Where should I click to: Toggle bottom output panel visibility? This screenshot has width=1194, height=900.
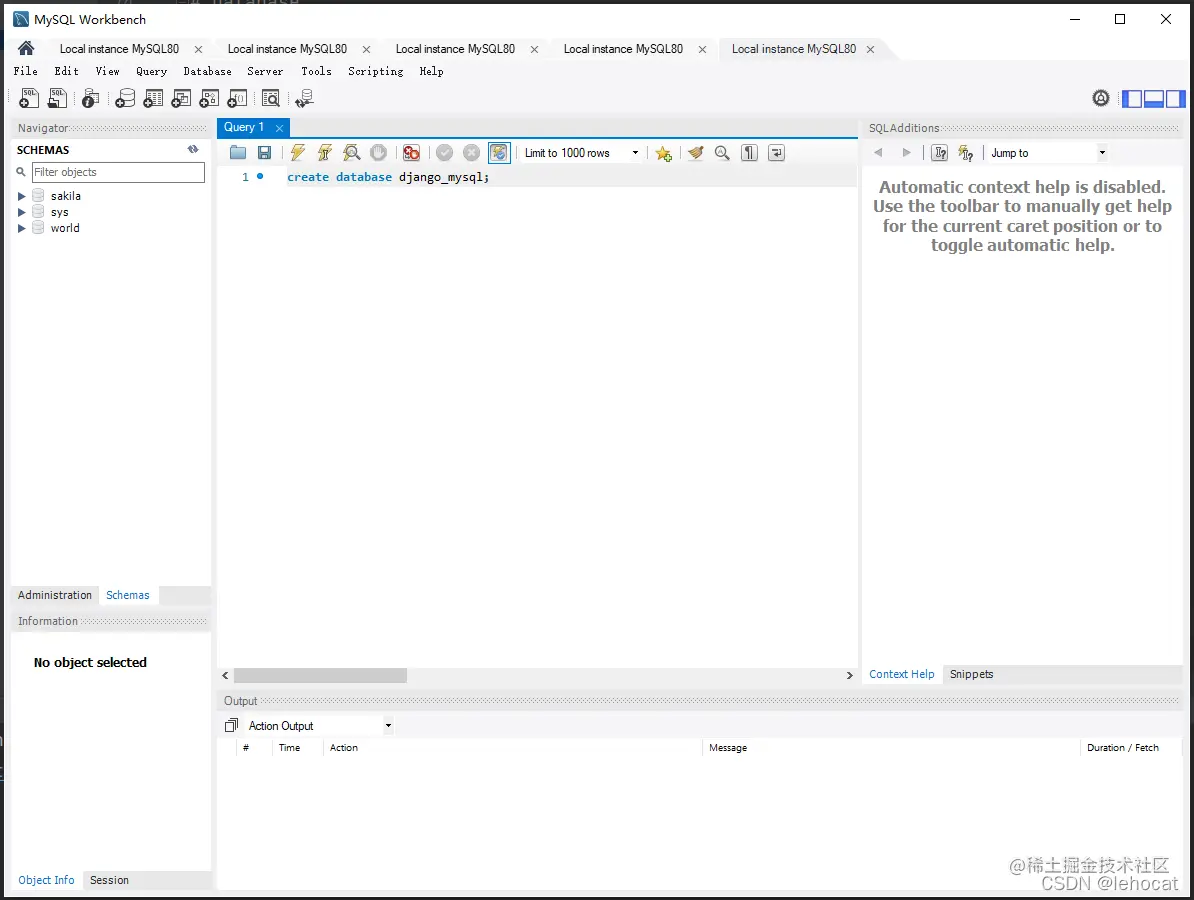(1154, 98)
